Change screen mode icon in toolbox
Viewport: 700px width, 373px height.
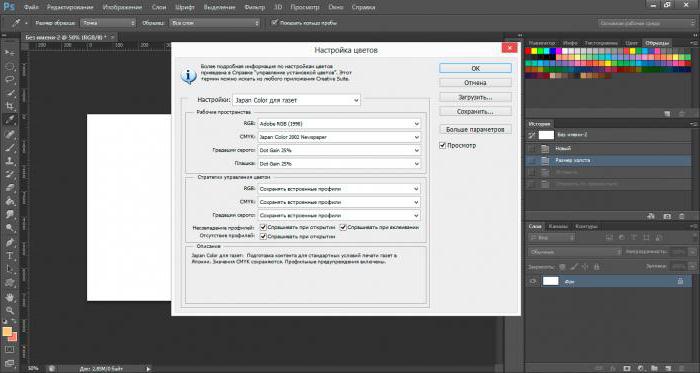10,363
